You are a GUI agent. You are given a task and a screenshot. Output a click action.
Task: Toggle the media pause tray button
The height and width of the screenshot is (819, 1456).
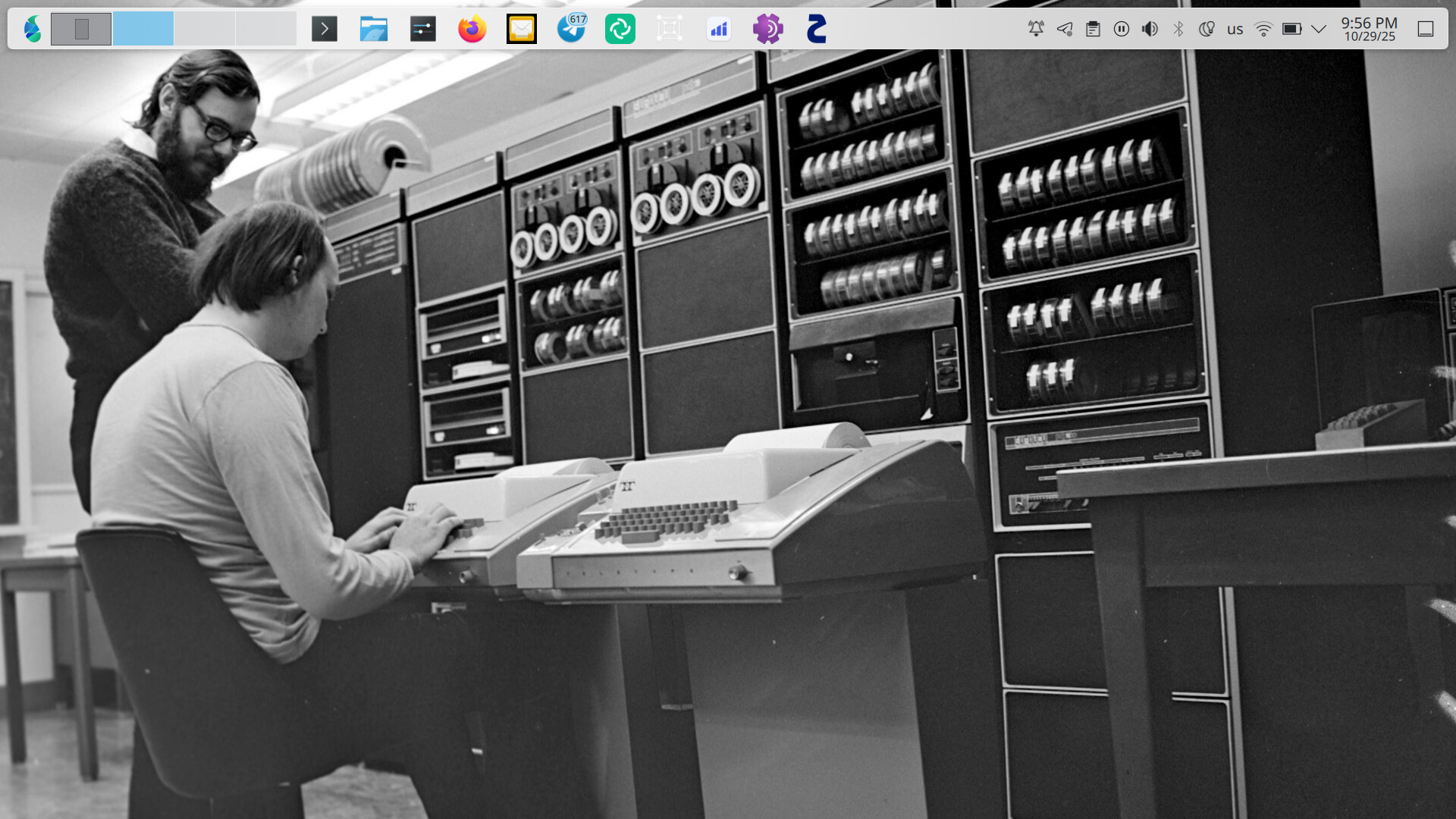click(x=1122, y=29)
